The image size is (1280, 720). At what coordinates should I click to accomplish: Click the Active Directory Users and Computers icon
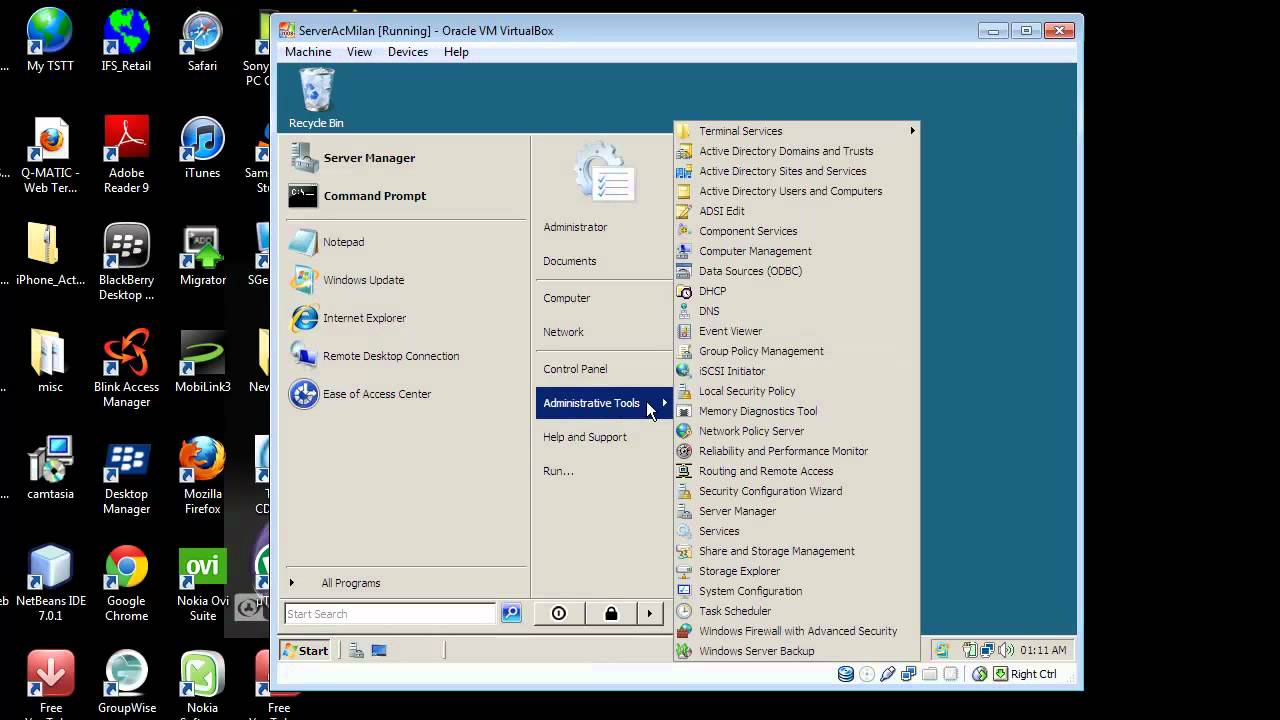coord(684,191)
